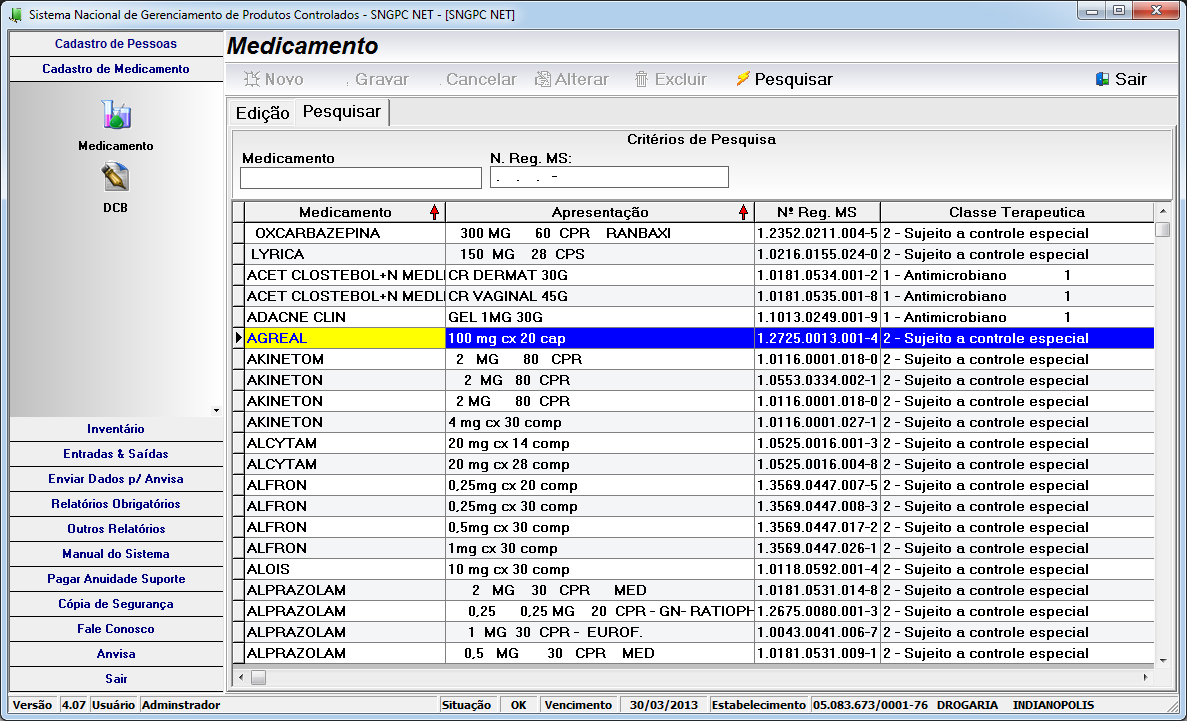Image resolution: width=1187 pixels, height=721 pixels.
Task: Click the application icon in title bar
Action: point(15,14)
